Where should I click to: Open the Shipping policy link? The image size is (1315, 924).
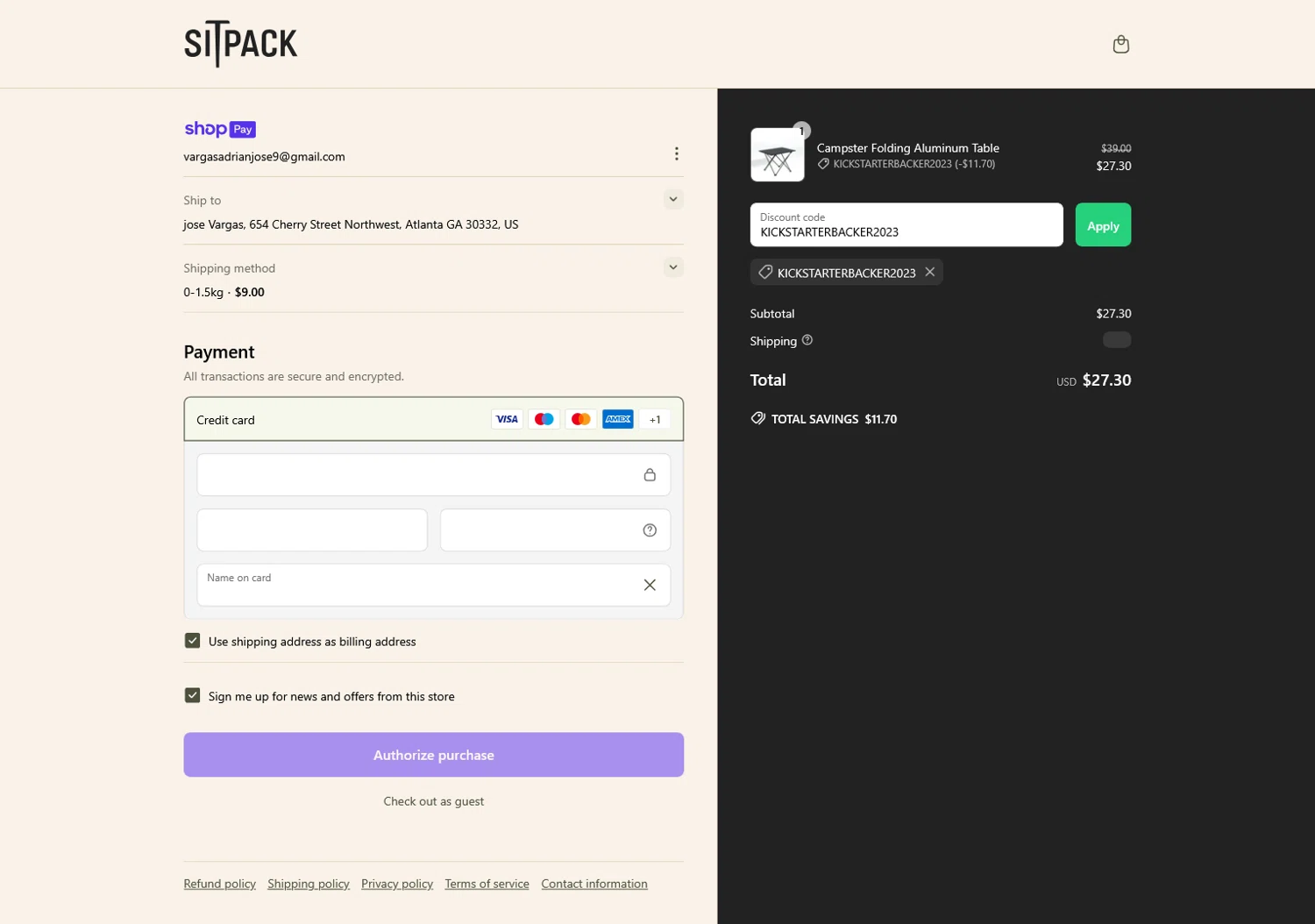pyautogui.click(x=309, y=884)
